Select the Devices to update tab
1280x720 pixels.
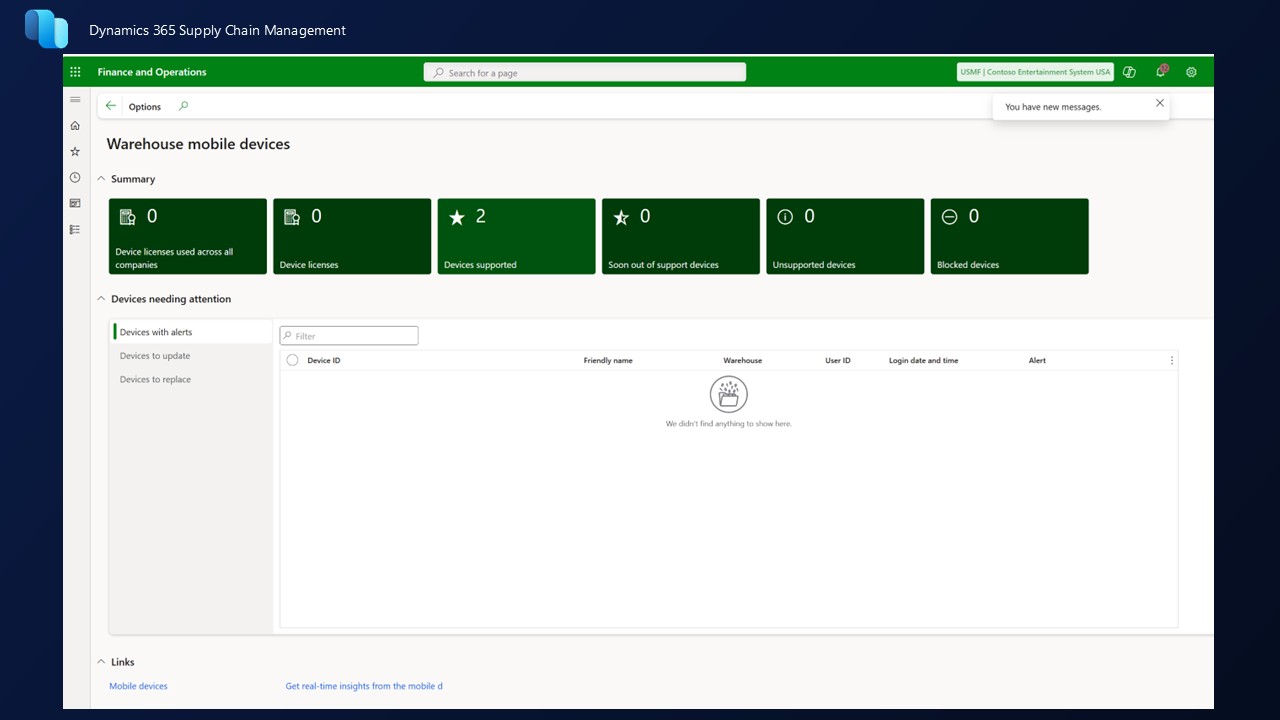pyautogui.click(x=191, y=356)
